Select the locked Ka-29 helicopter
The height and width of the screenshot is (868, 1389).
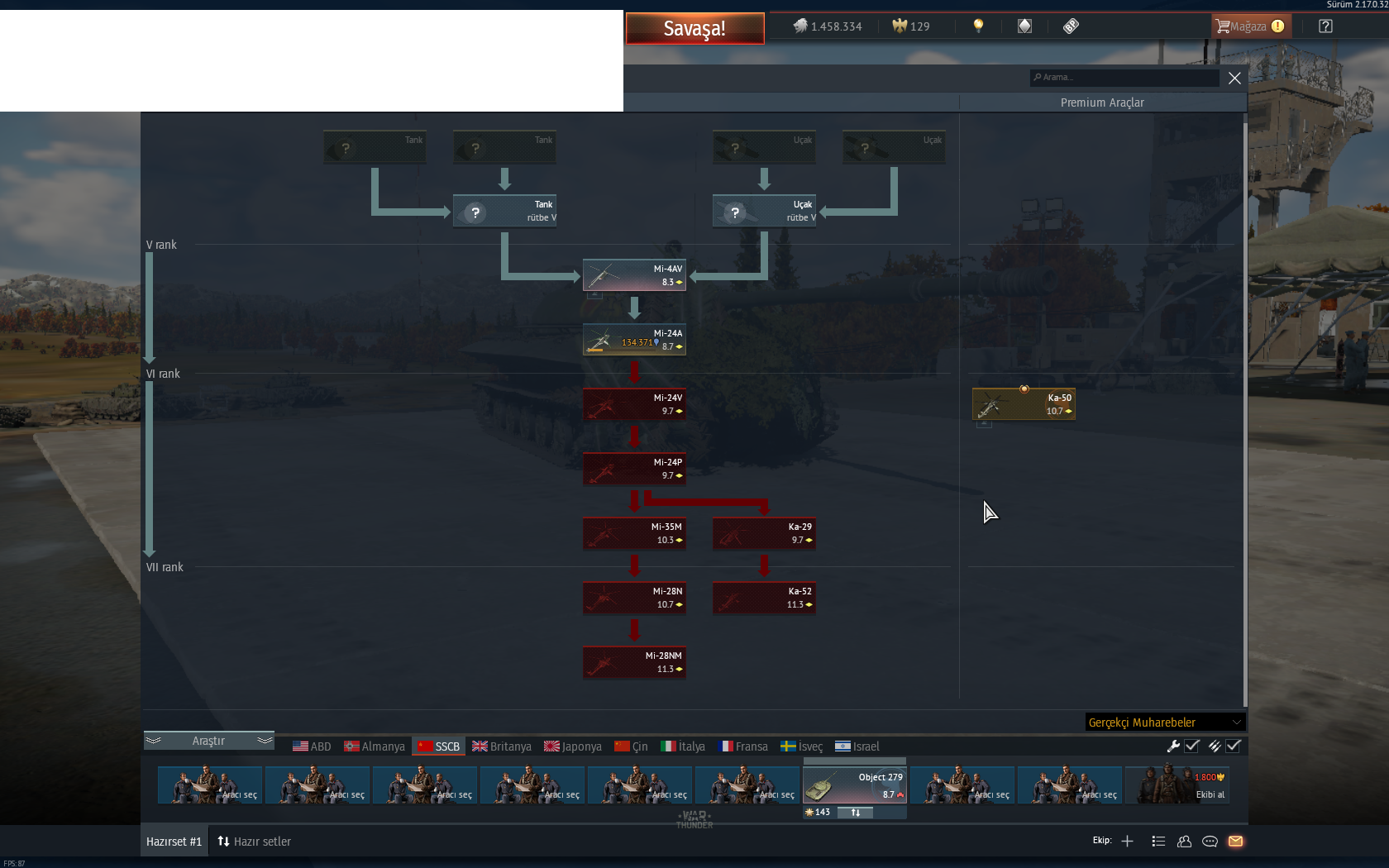764,533
